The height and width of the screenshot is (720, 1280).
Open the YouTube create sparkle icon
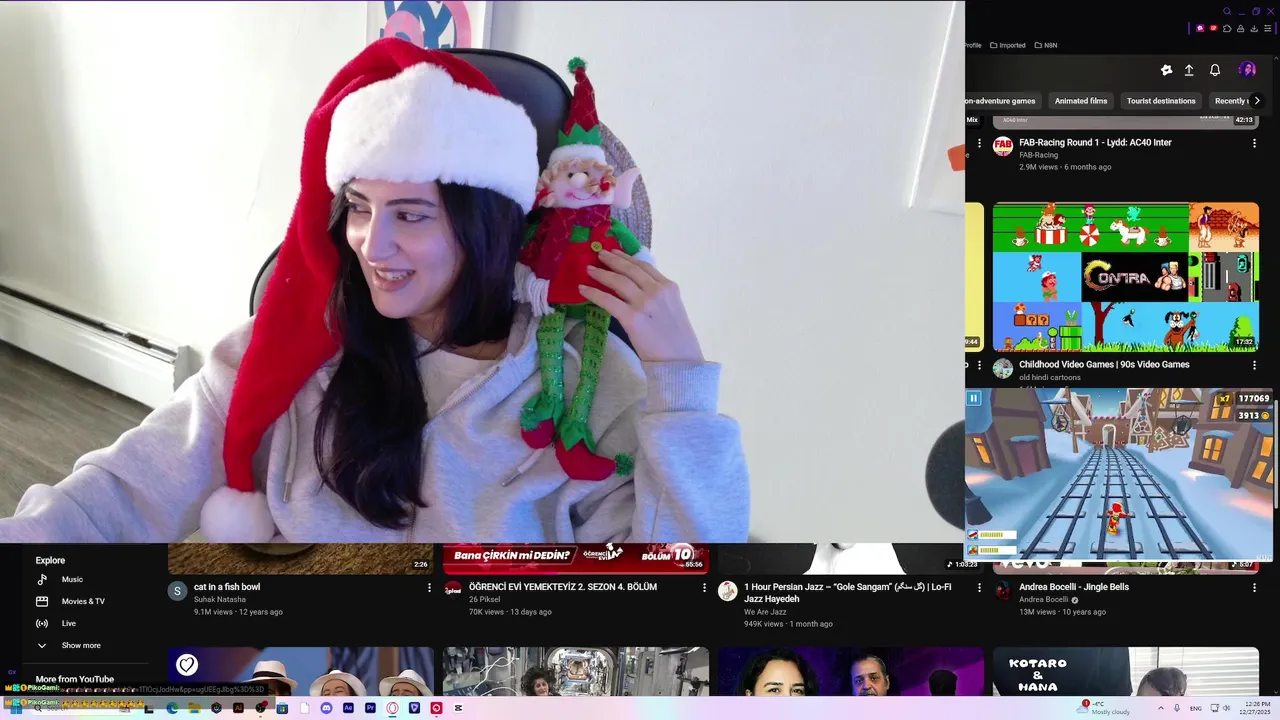[1166, 70]
